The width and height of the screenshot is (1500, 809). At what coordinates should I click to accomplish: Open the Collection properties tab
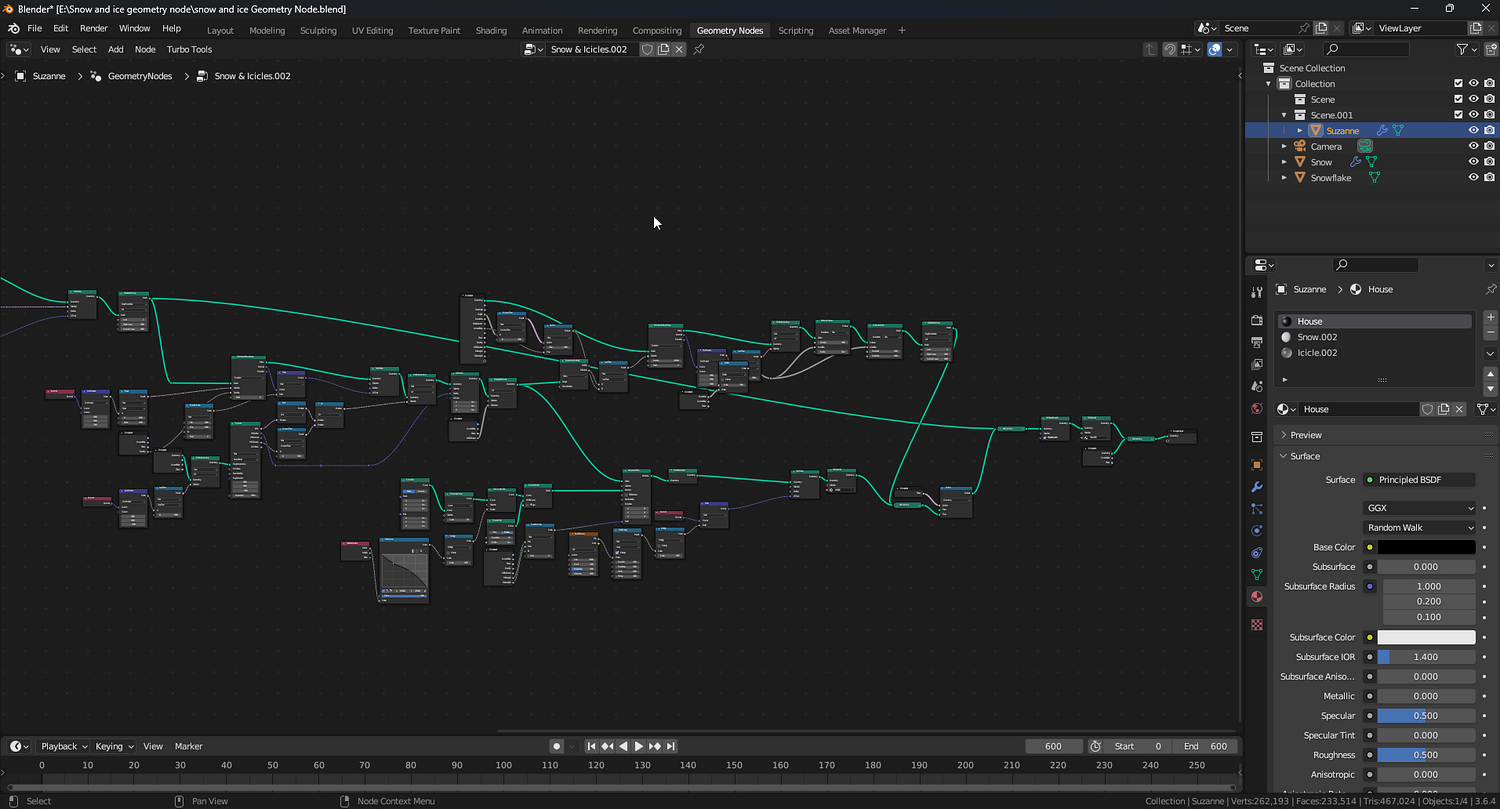[x=1257, y=436]
